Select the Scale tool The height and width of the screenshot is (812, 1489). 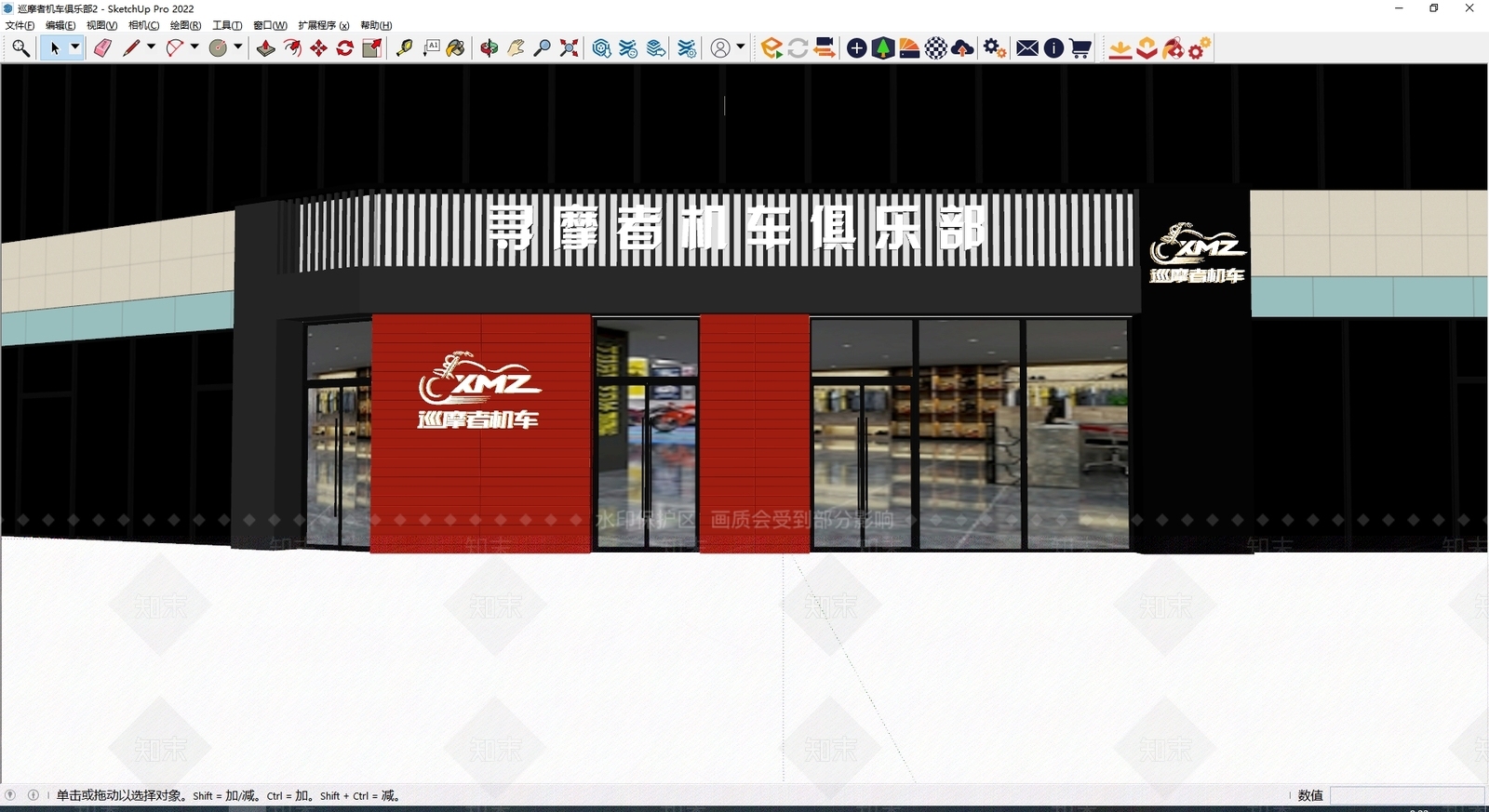371,48
